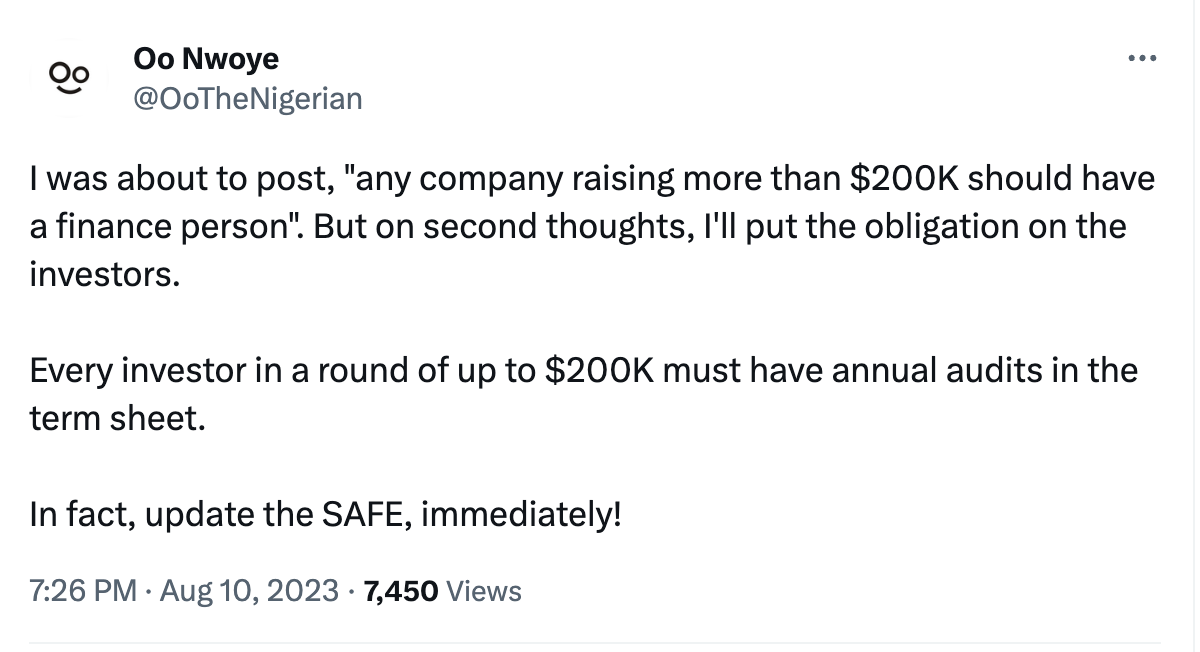Viewport: 1200px width, 652px height.
Task: Click the Views label
Action: pyautogui.click(x=484, y=591)
